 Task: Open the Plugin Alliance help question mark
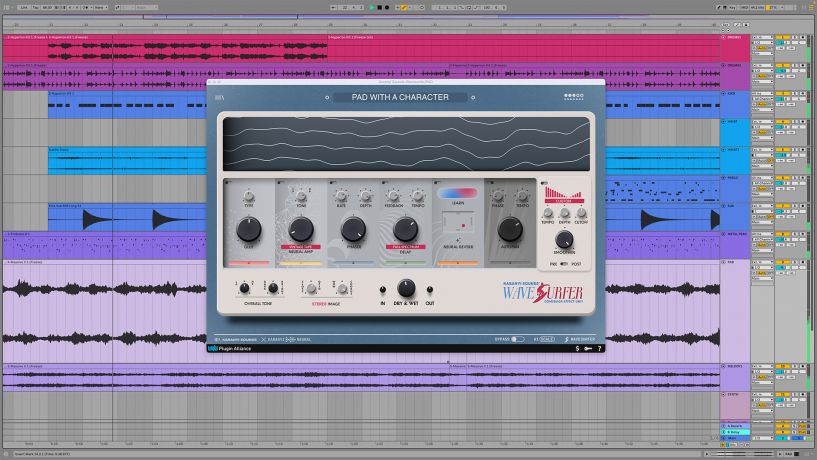tap(600, 349)
